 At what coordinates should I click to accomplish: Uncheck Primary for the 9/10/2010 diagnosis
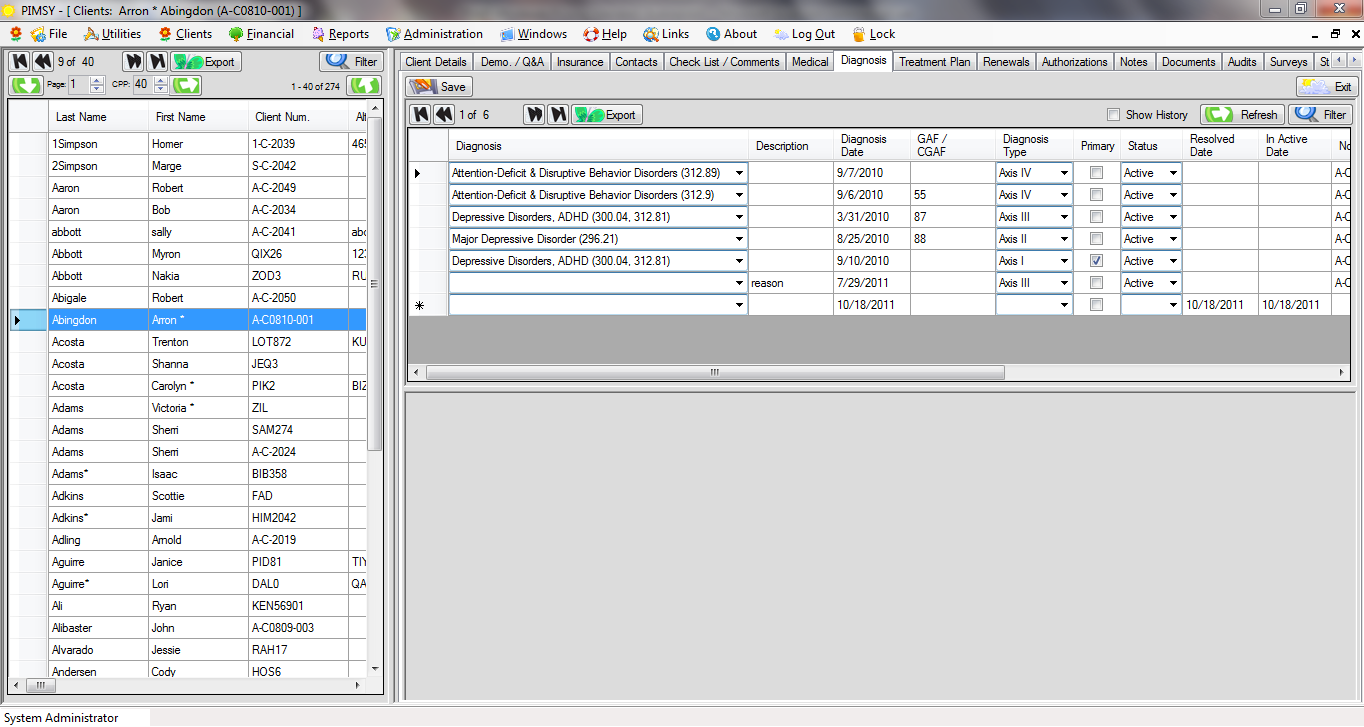pyautogui.click(x=1096, y=260)
